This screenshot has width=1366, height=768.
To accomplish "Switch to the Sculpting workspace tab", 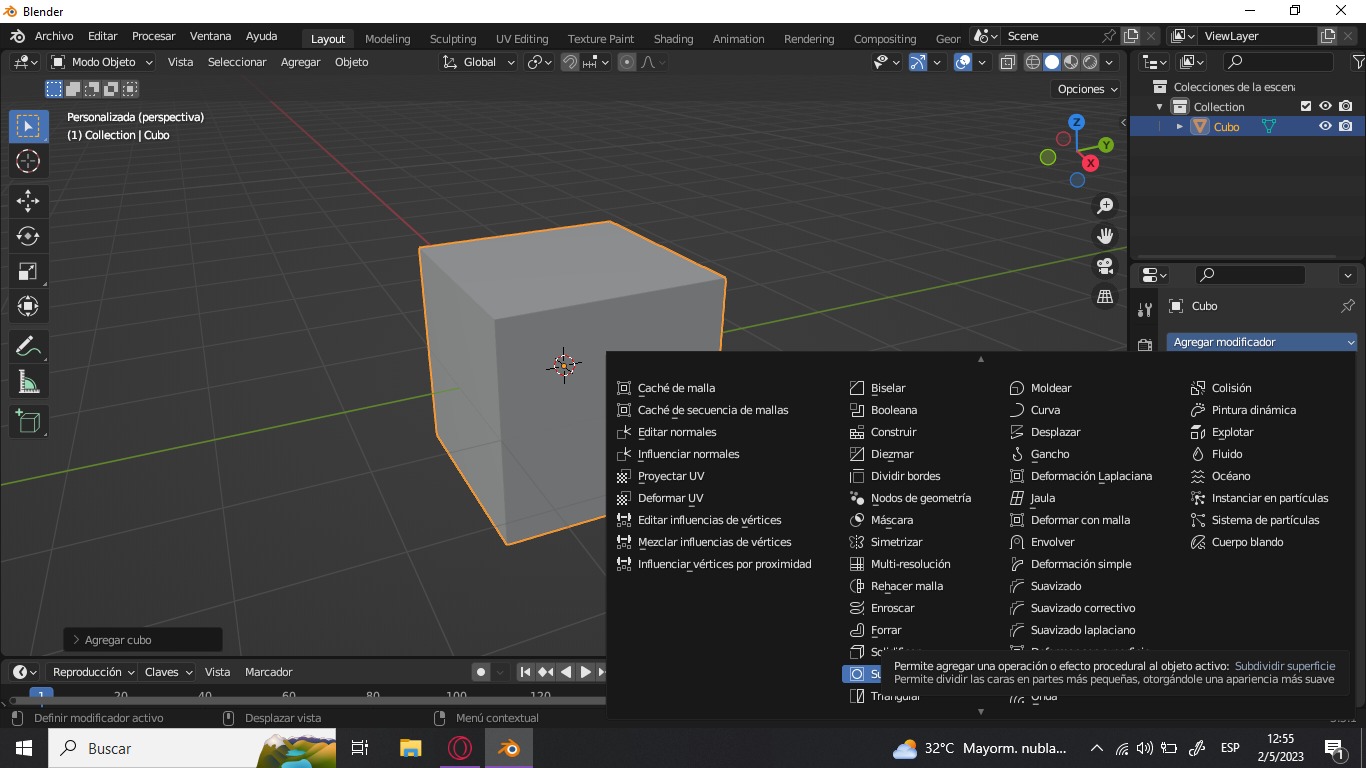I will pos(453,39).
